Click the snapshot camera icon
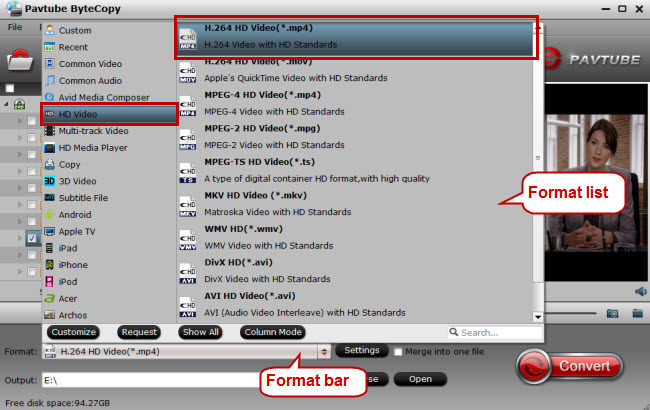Image resolution: width=650 pixels, height=410 pixels. pyautogui.click(x=612, y=313)
